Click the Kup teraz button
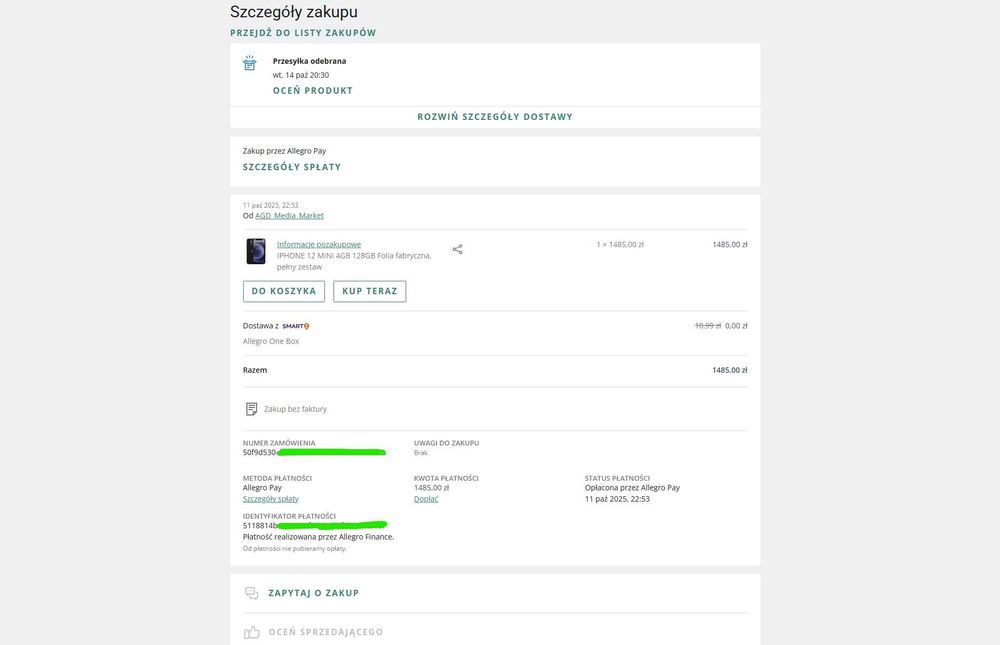Viewport: 1000px width, 645px height. click(370, 291)
